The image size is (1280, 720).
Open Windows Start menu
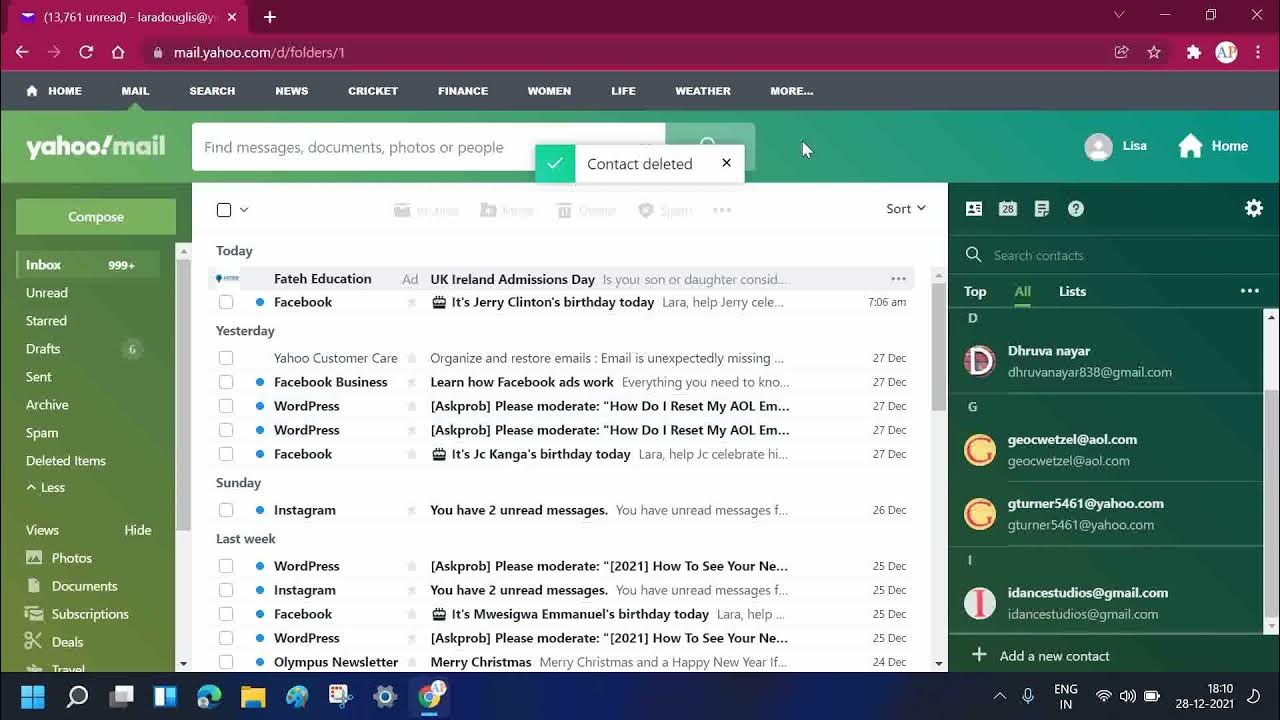(32, 696)
